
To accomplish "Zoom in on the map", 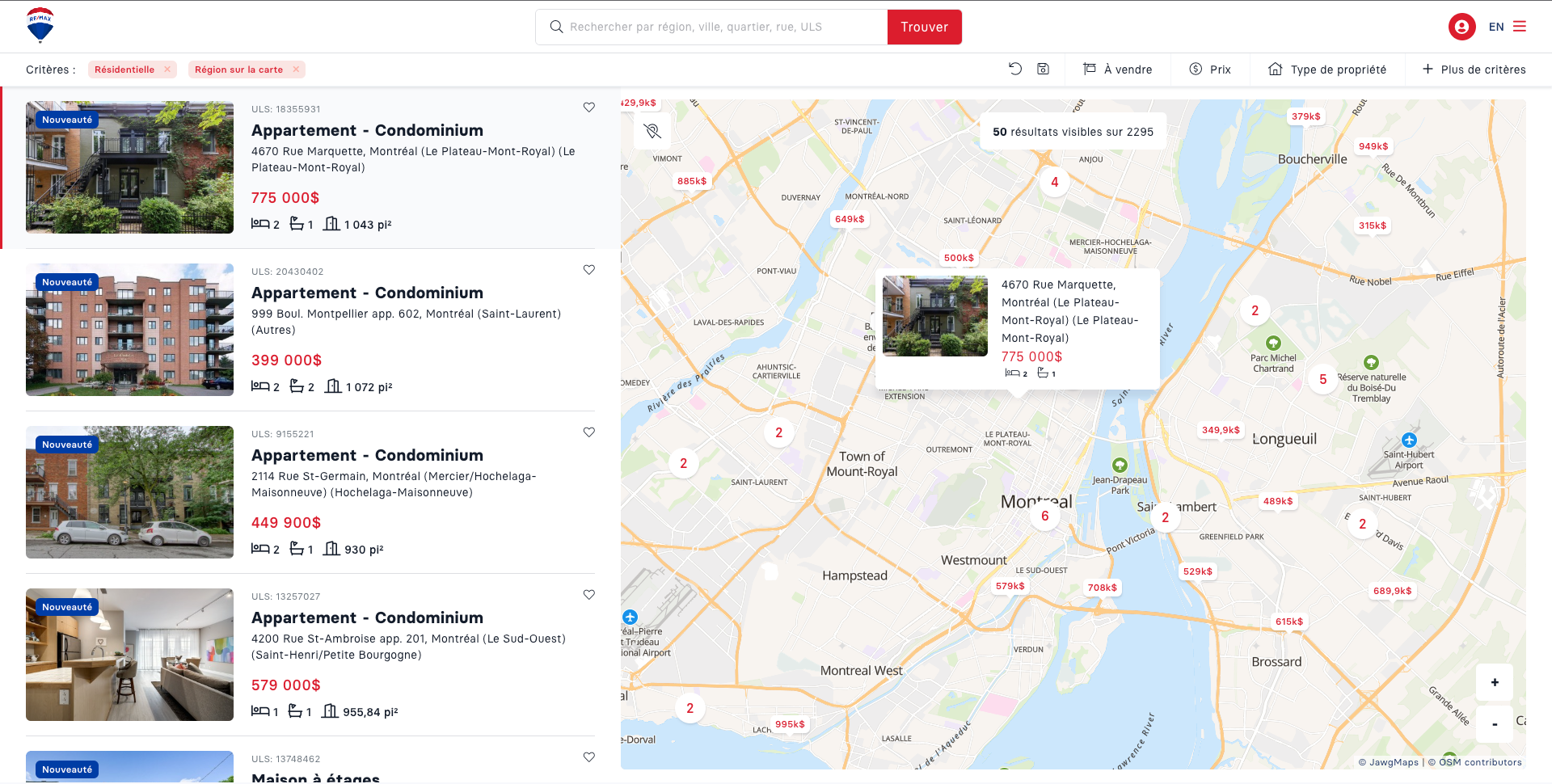I will (x=1495, y=682).
